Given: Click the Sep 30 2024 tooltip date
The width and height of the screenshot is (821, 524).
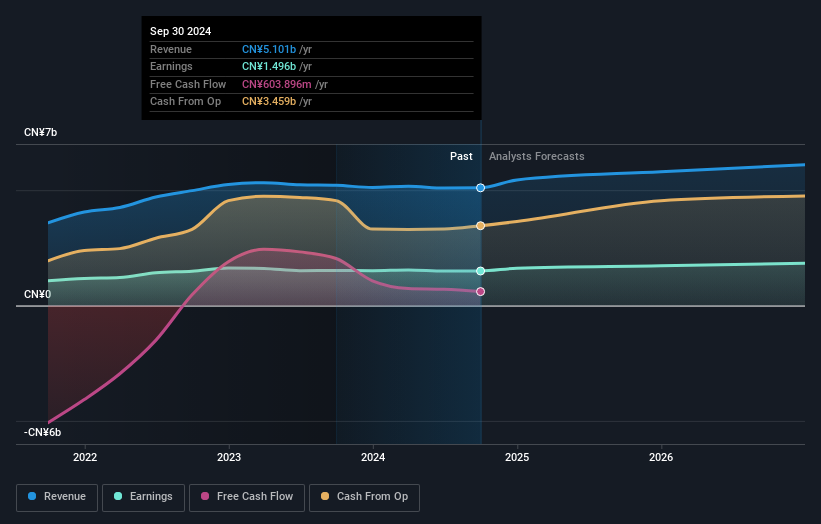Looking at the screenshot, I should pyautogui.click(x=181, y=31).
